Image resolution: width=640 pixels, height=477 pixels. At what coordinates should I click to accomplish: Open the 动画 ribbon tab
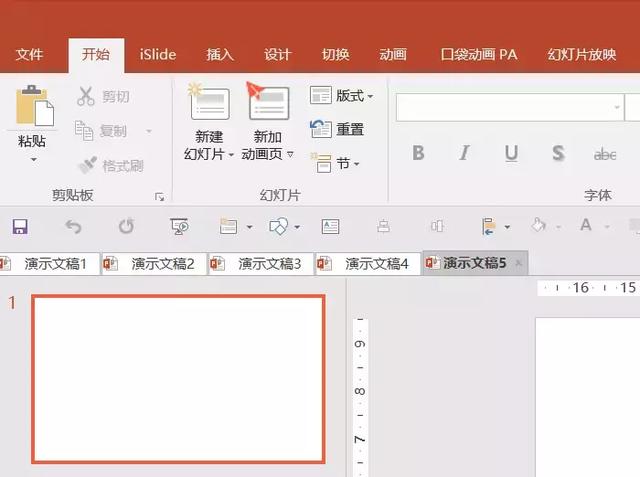(x=393, y=55)
